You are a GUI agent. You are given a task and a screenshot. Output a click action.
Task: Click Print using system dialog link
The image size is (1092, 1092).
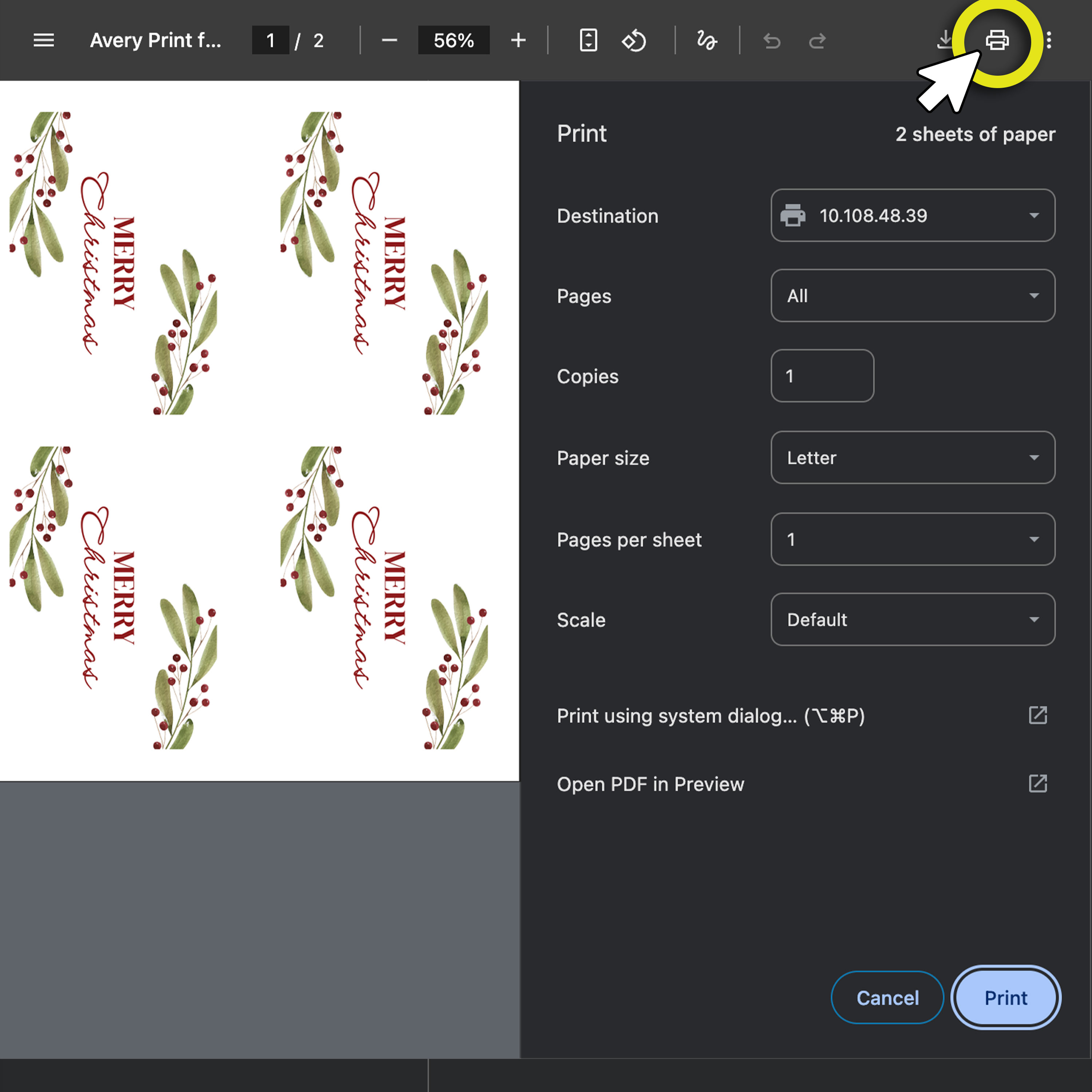coord(711,716)
